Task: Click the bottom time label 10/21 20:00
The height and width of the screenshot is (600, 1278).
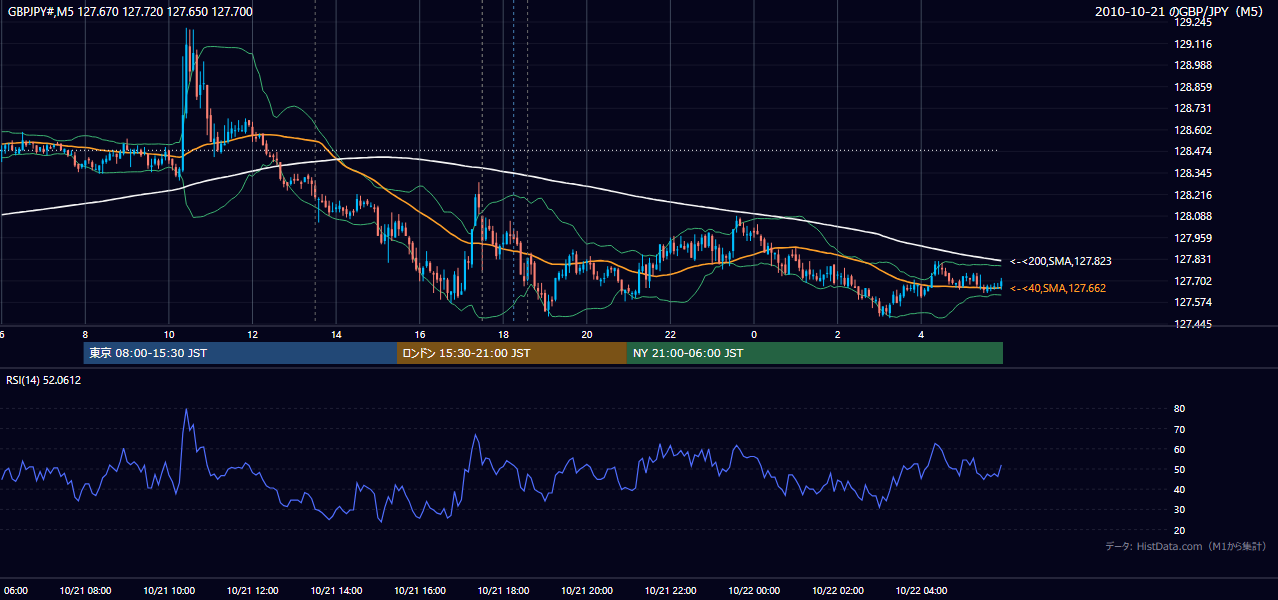Action: 587,590
